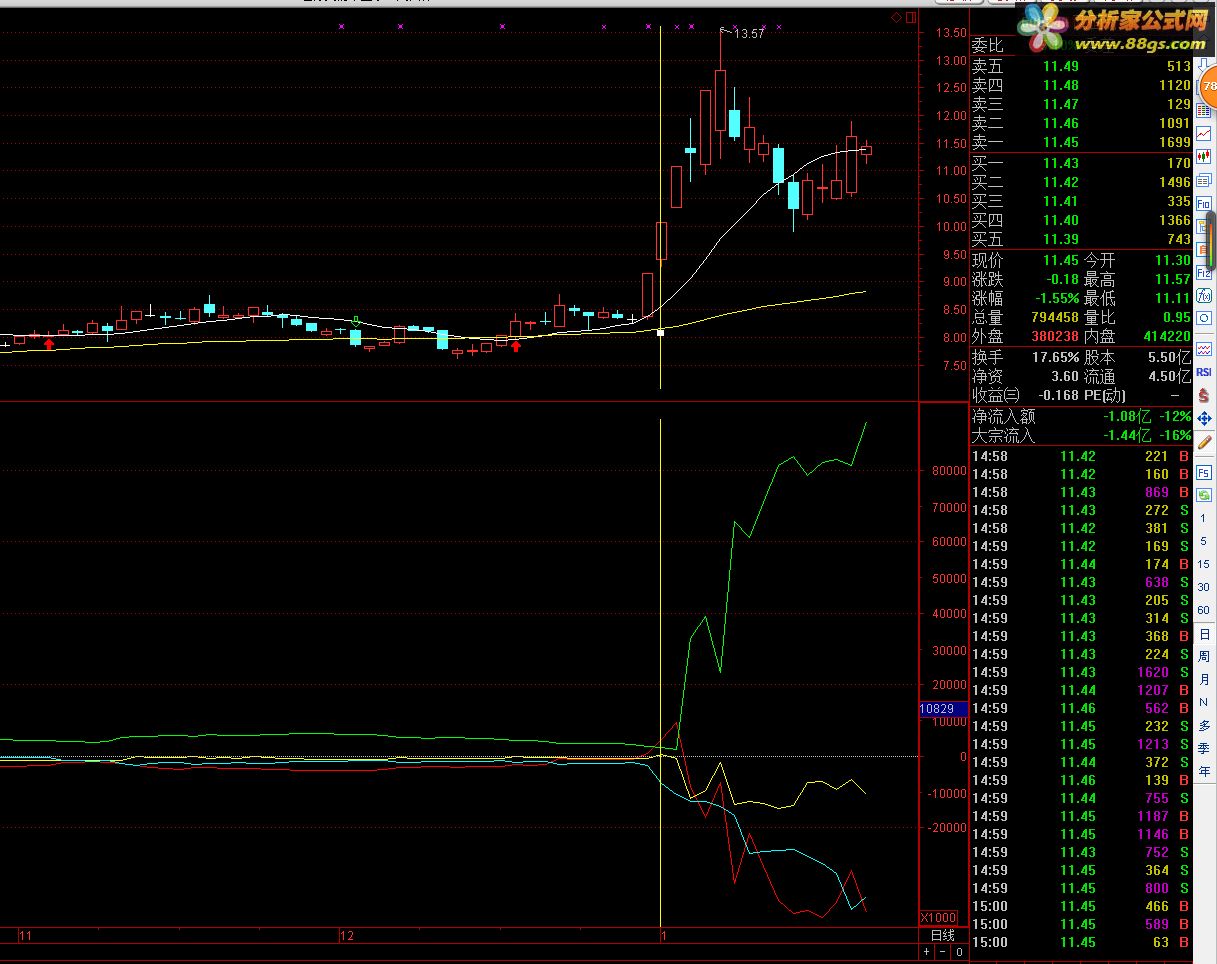Click the tick trade with volume 1620
The width and height of the screenshot is (1217, 964).
tap(1081, 672)
